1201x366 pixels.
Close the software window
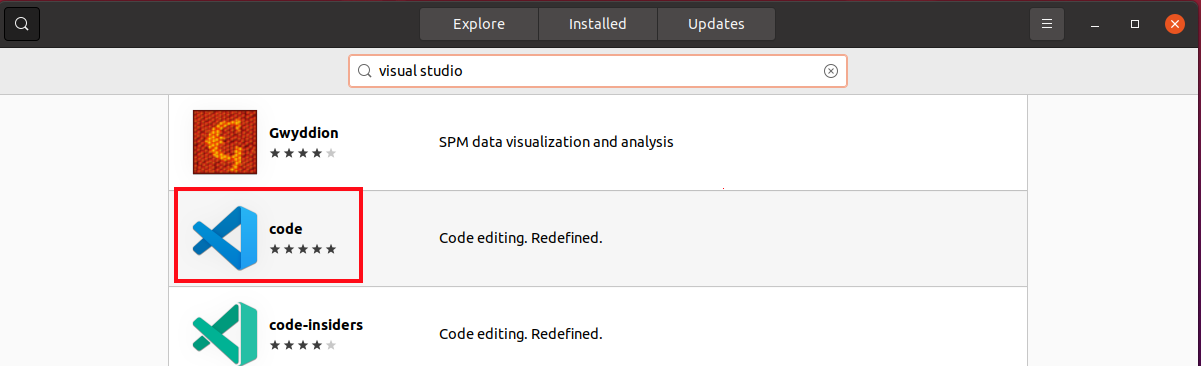pos(1175,23)
